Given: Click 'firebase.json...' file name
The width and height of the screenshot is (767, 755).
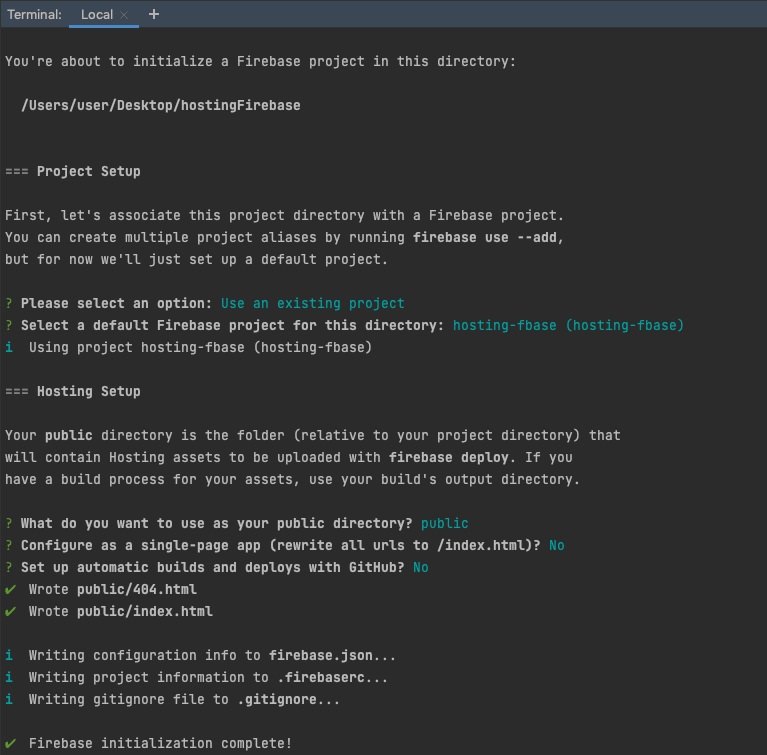Looking at the screenshot, I should tap(332, 656).
